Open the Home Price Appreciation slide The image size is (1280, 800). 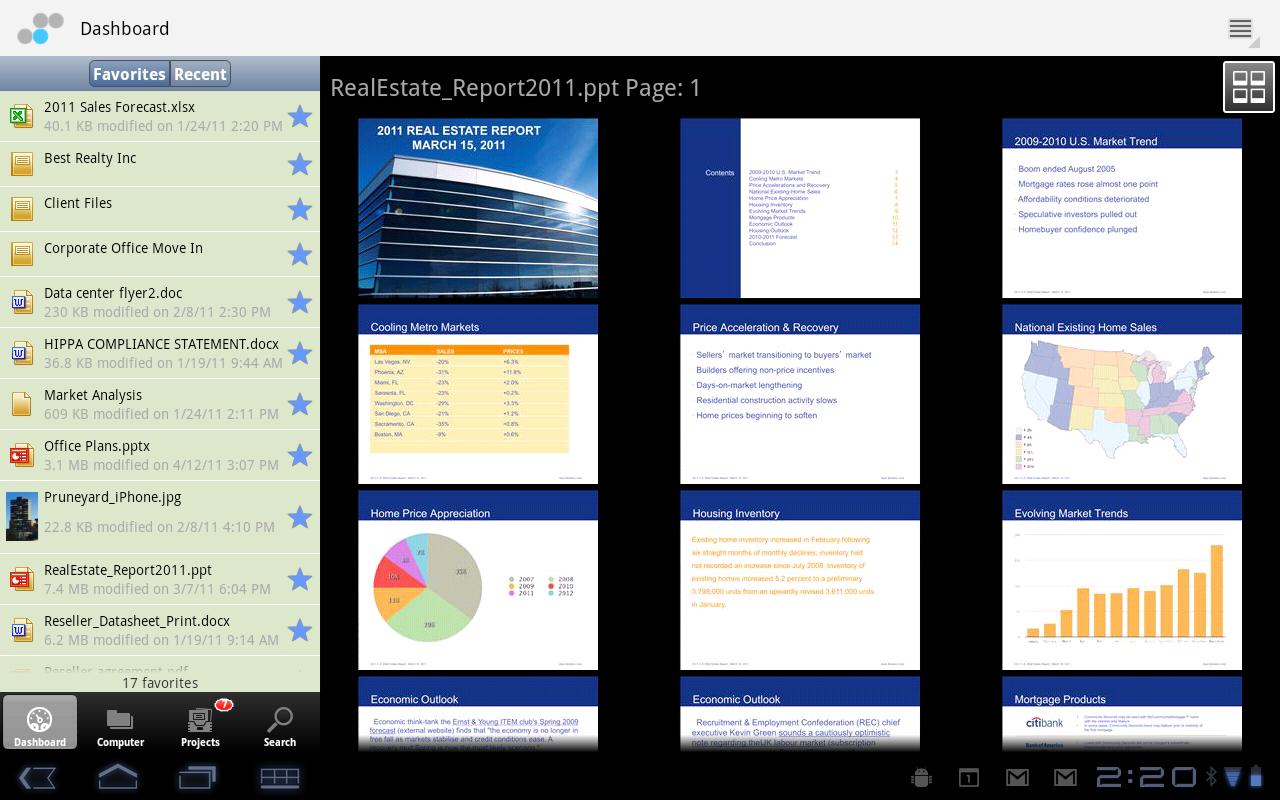tap(478, 580)
